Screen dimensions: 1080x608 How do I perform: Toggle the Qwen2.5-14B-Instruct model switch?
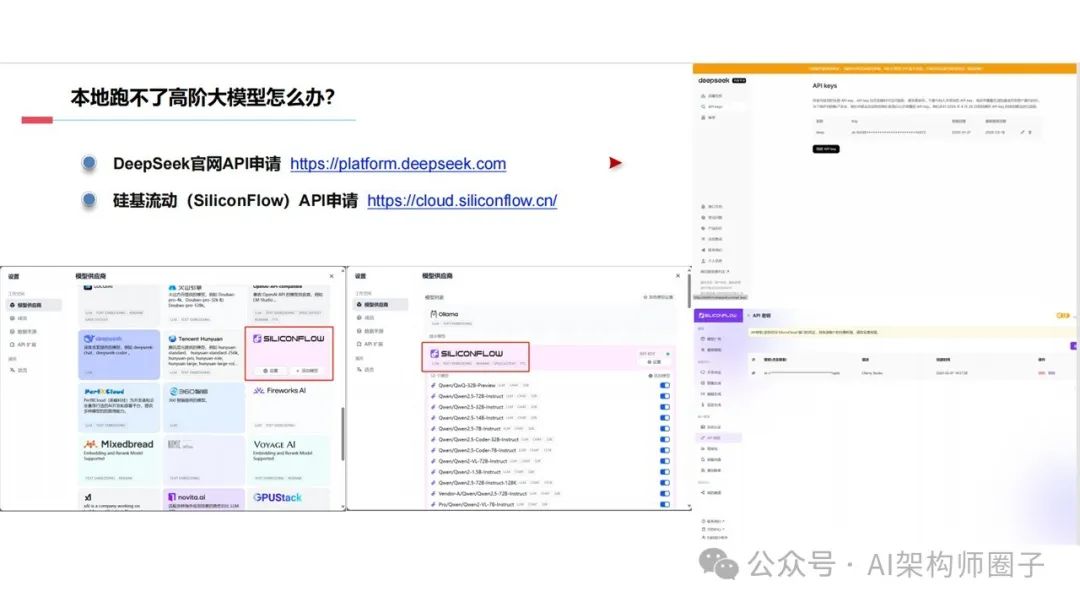(x=665, y=418)
